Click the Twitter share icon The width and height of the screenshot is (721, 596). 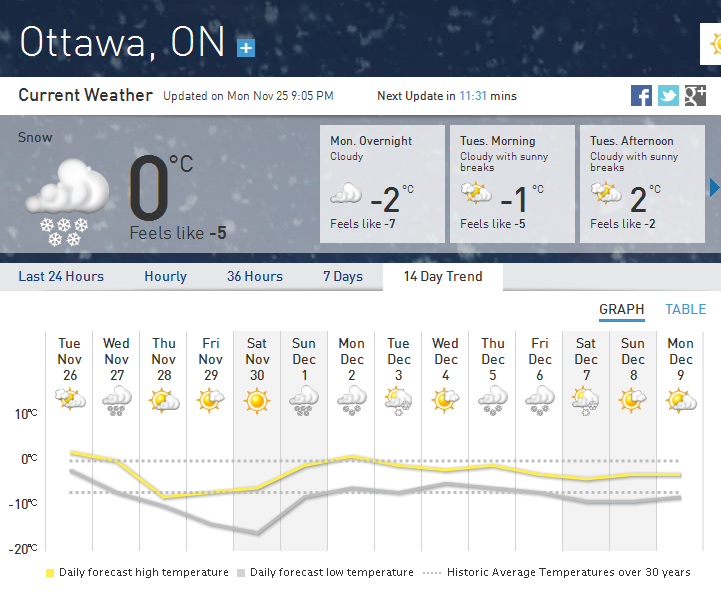tap(669, 96)
